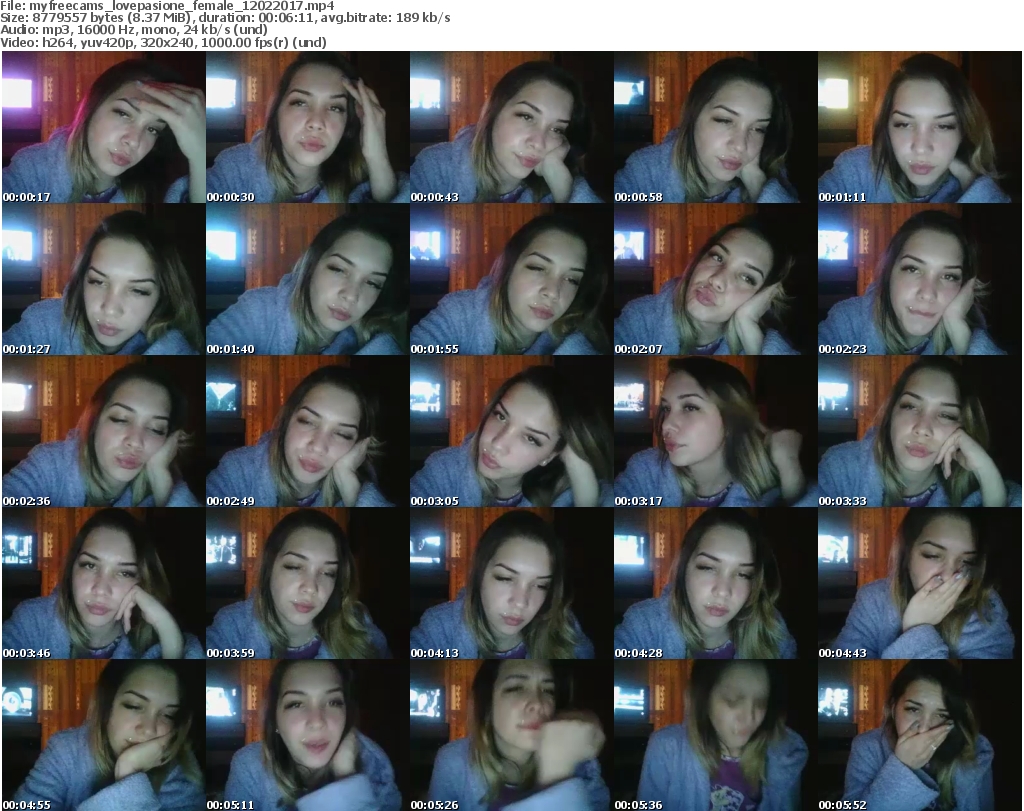Pick the thumbnail marked 00:01:40
Viewport: 1024px width, 811px height.
pos(308,279)
